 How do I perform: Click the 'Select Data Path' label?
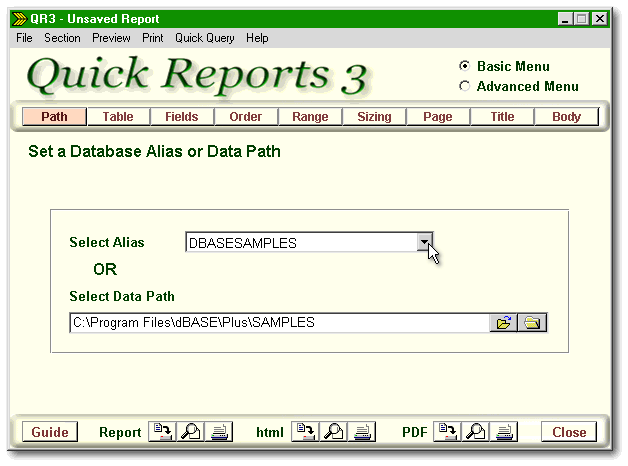(x=122, y=296)
